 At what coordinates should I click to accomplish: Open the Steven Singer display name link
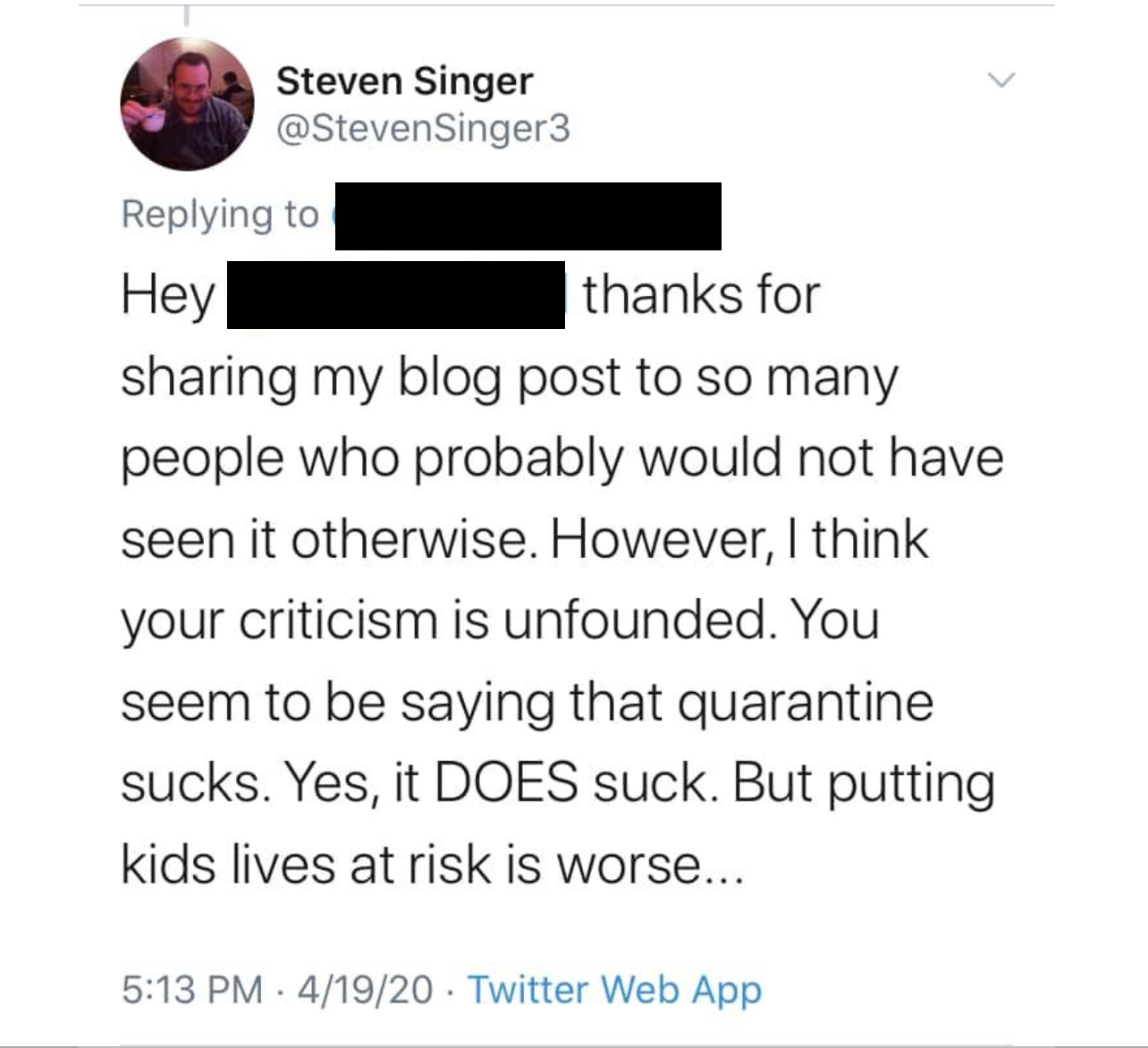pyautogui.click(x=404, y=81)
